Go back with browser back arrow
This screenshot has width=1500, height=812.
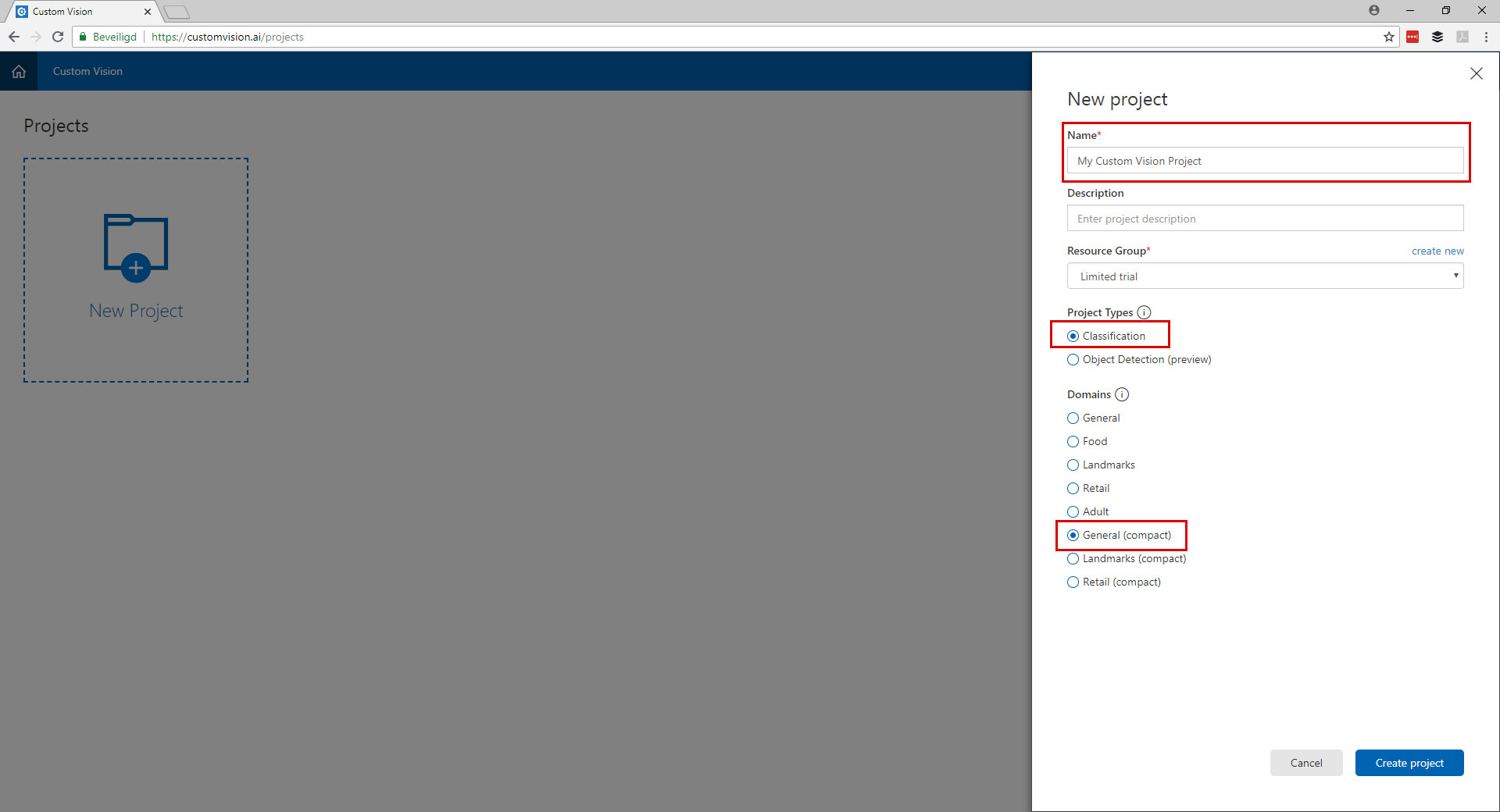coord(14,37)
